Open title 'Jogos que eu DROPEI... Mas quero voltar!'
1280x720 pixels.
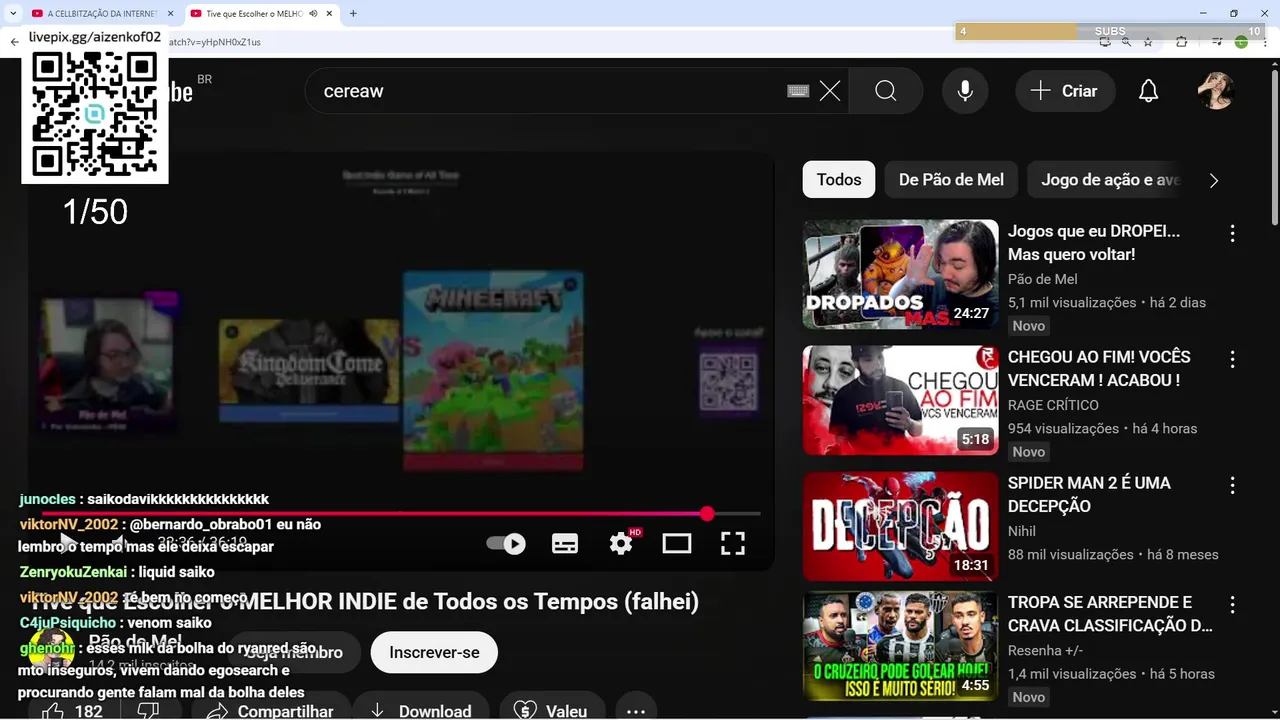click(x=1094, y=243)
